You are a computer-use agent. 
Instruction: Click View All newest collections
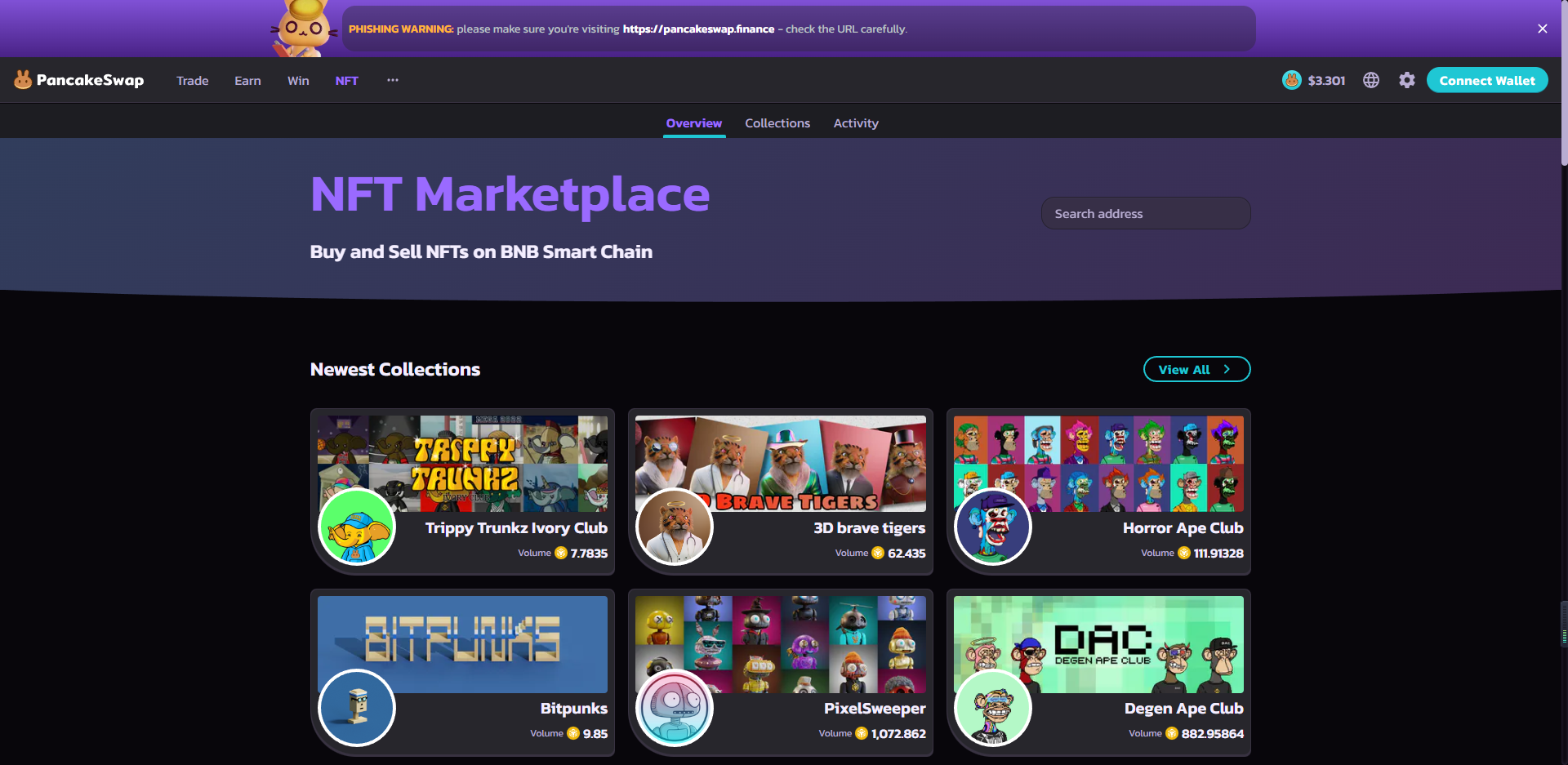pos(1196,369)
